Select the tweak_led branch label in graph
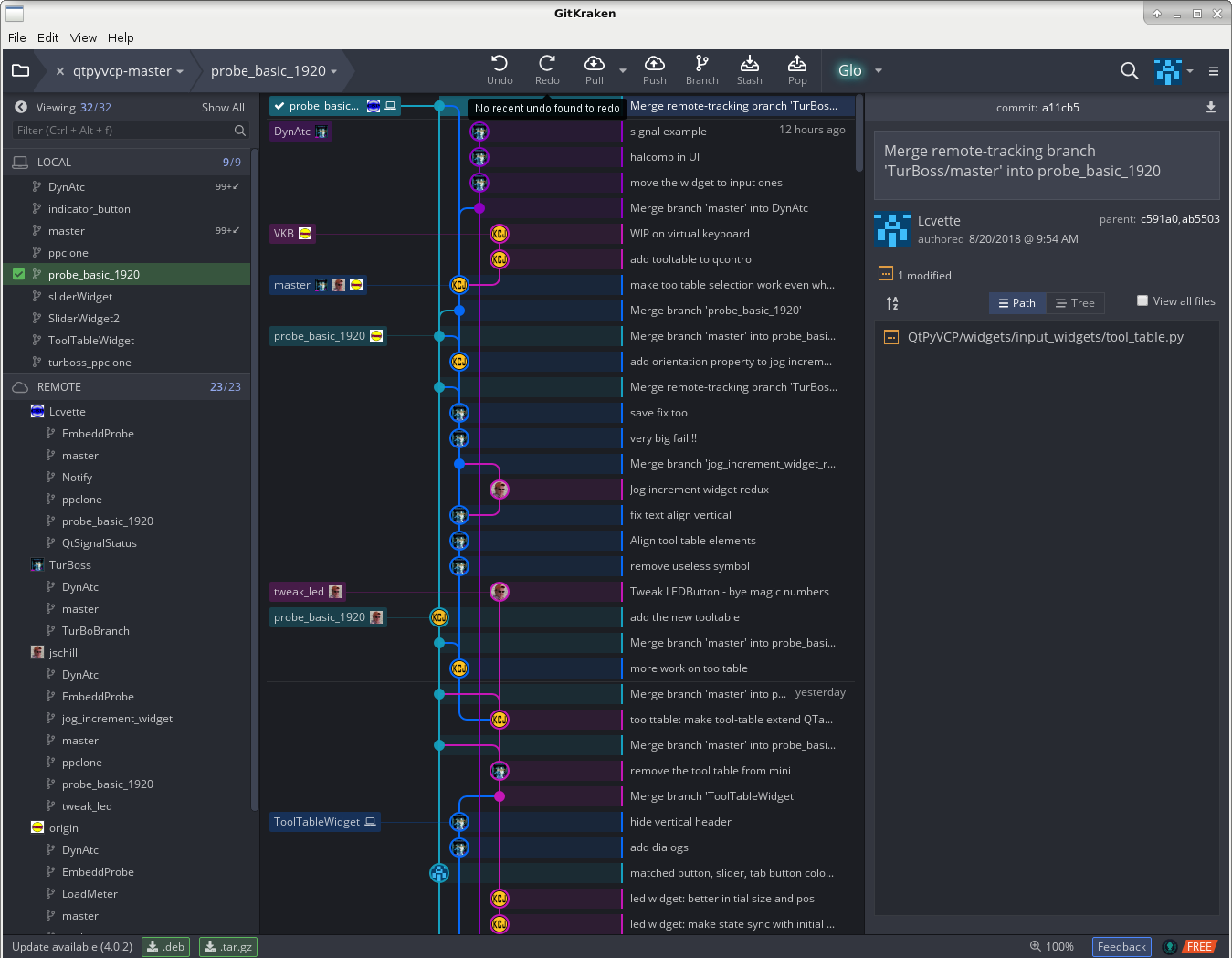Screen dimensions: 1232x958 308,592
